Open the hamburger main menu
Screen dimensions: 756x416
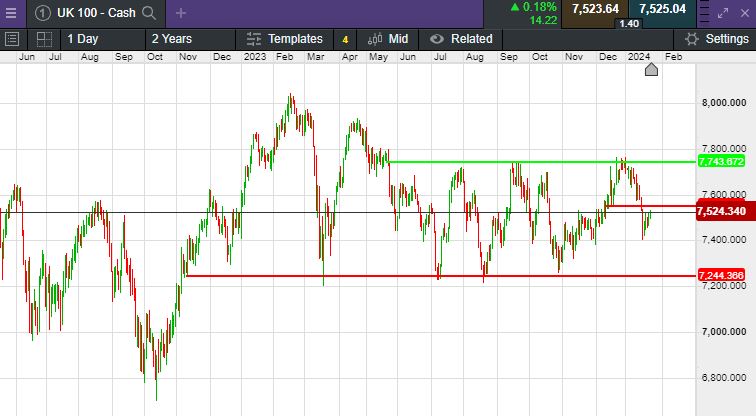[x=11, y=13]
